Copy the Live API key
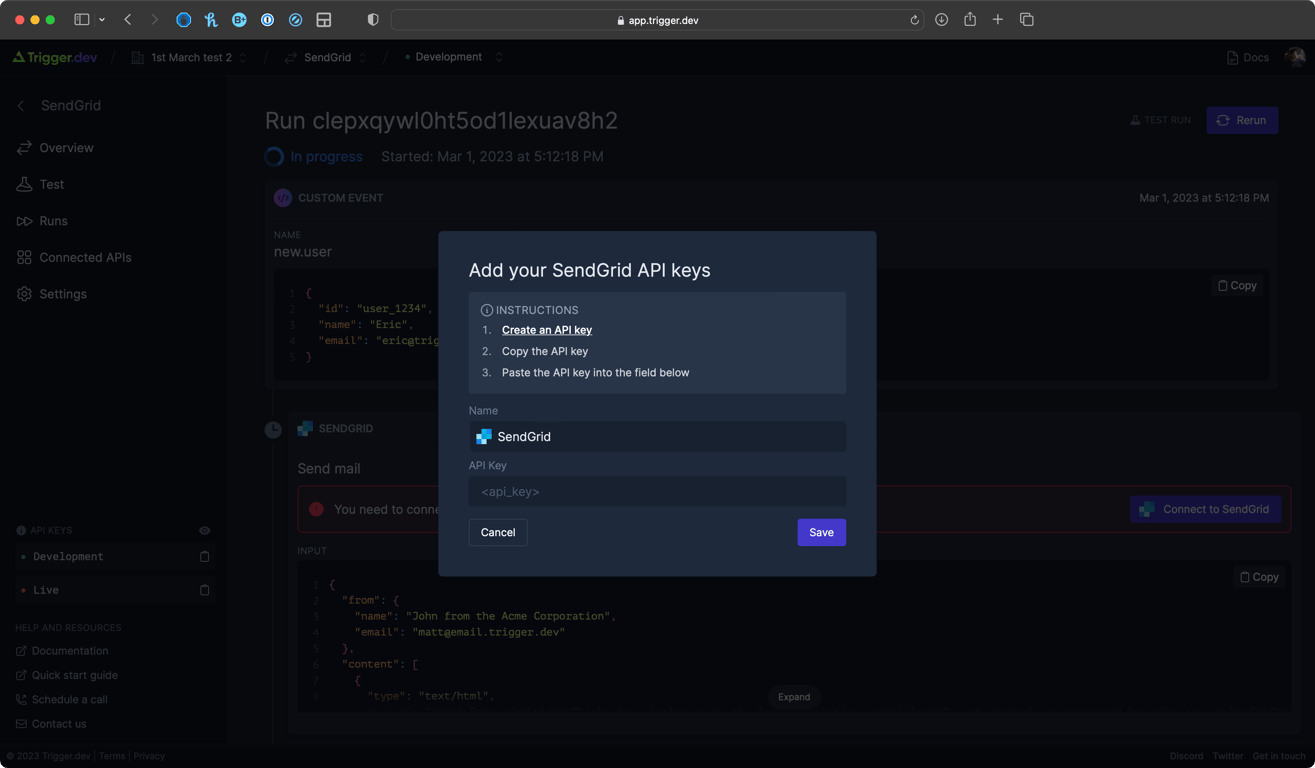 (x=204, y=590)
